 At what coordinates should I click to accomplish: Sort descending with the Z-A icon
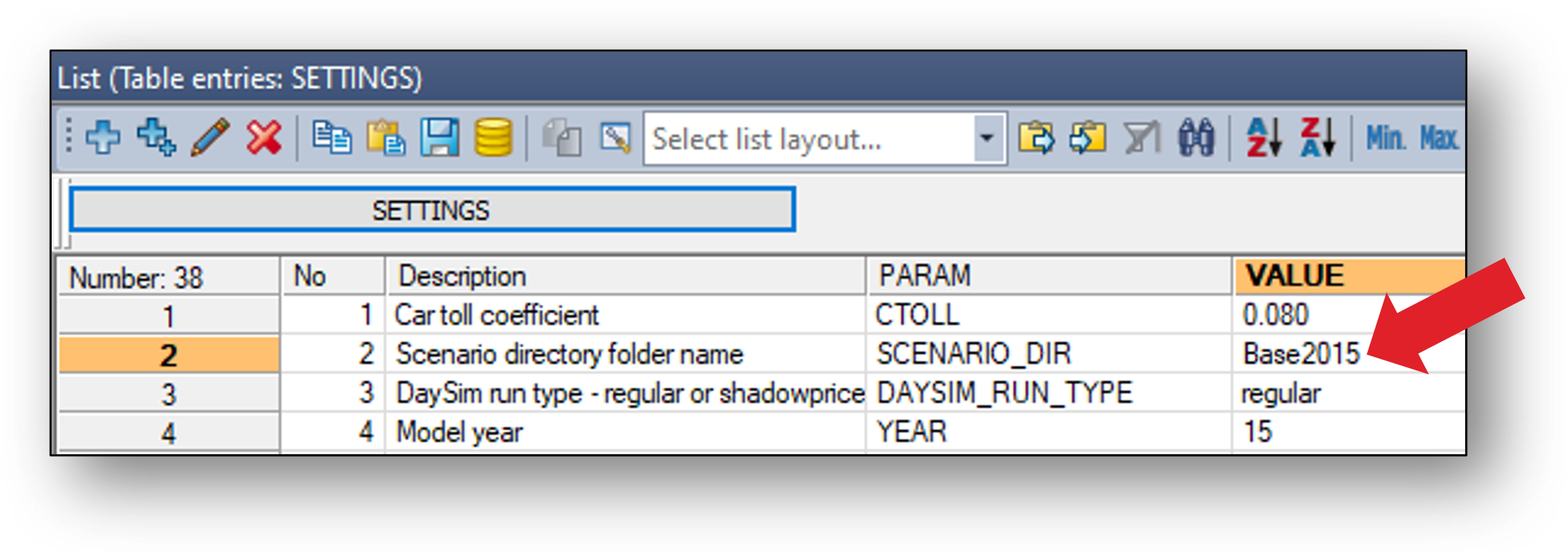tap(1317, 138)
